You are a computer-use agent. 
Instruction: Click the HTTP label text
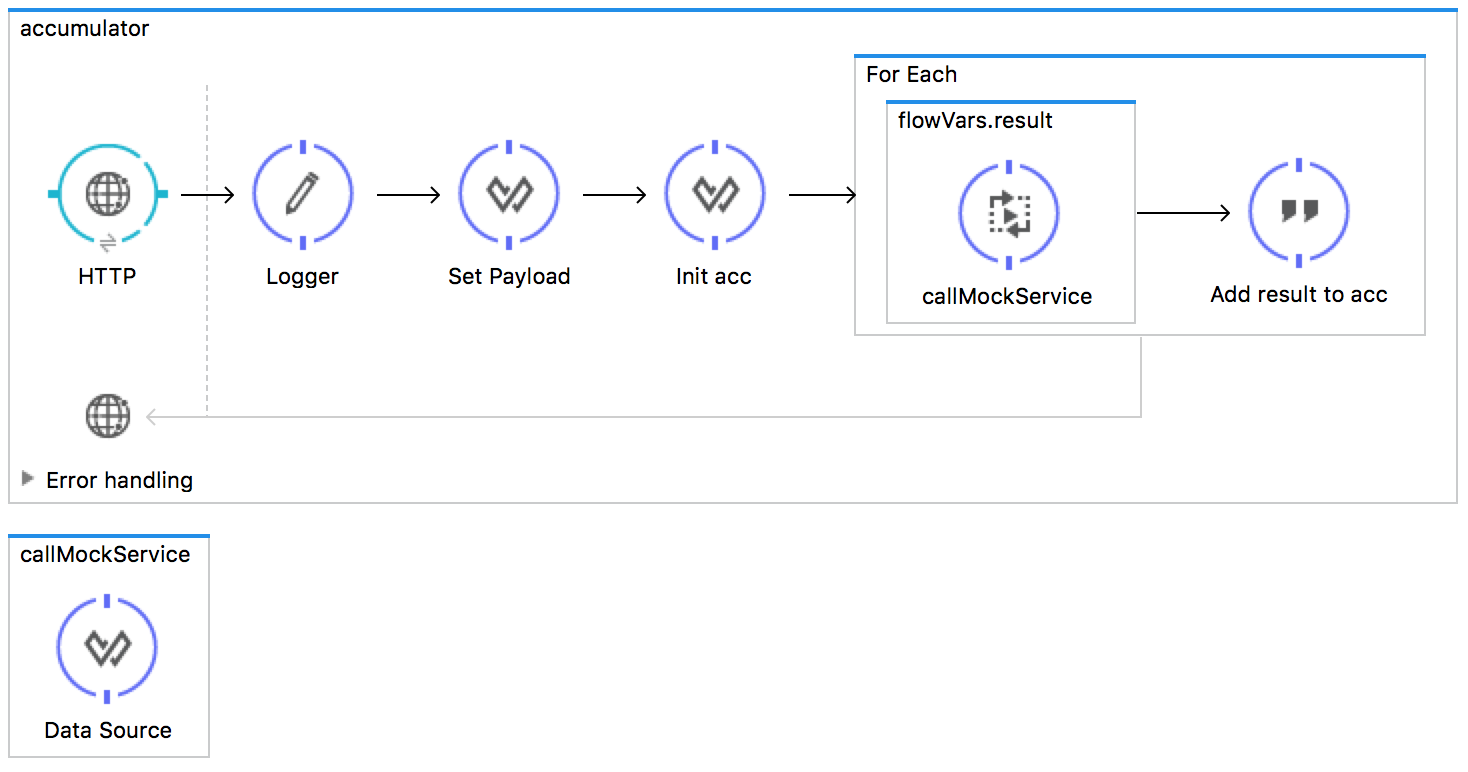tap(107, 277)
